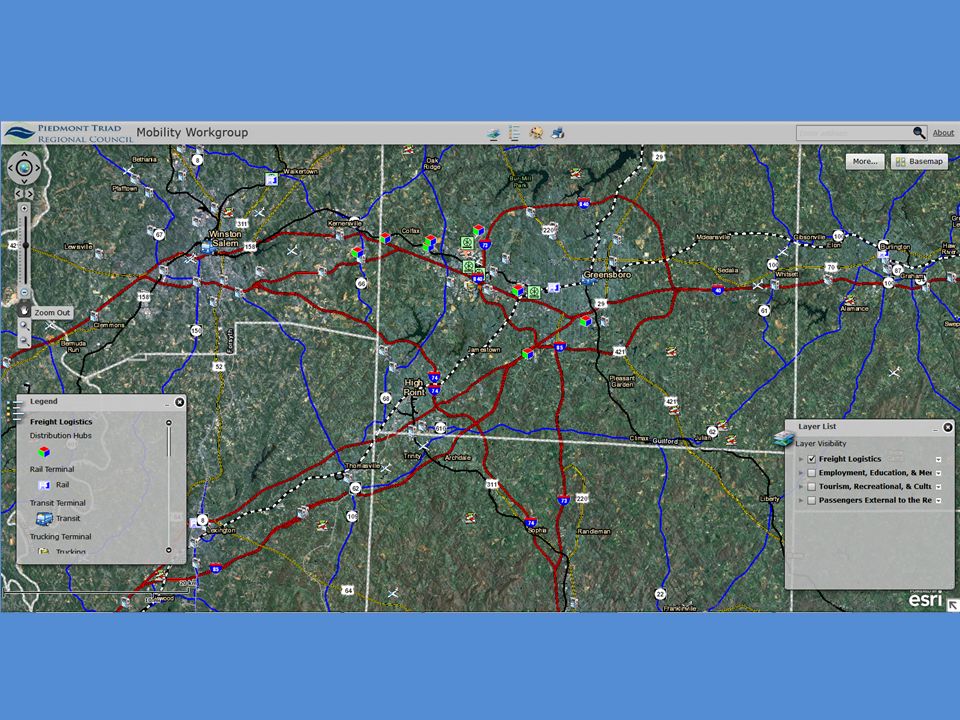The image size is (960, 720).
Task: Open Tourism, Recreational layer options dropdown
Action: (939, 487)
